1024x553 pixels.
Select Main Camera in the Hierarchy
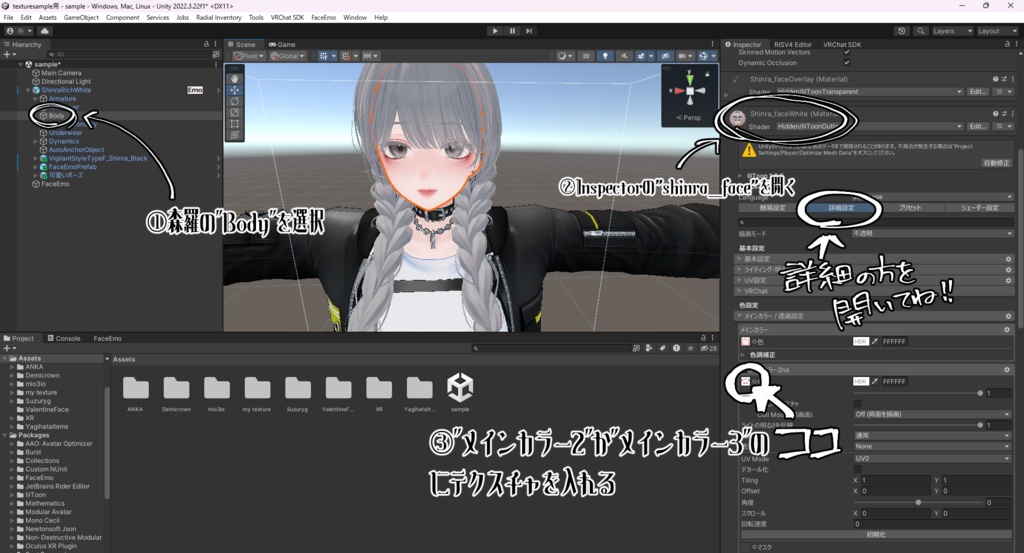click(61, 73)
